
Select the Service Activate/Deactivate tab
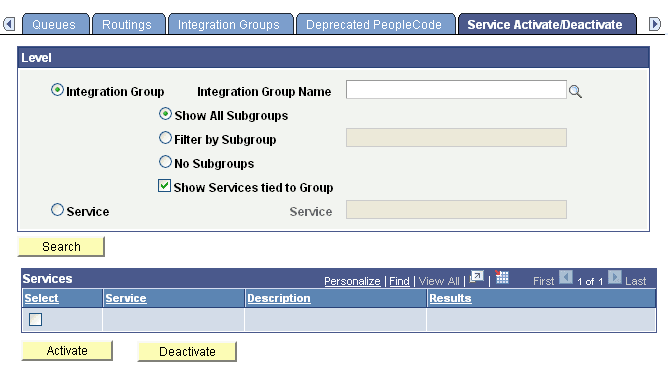[x=546, y=24]
